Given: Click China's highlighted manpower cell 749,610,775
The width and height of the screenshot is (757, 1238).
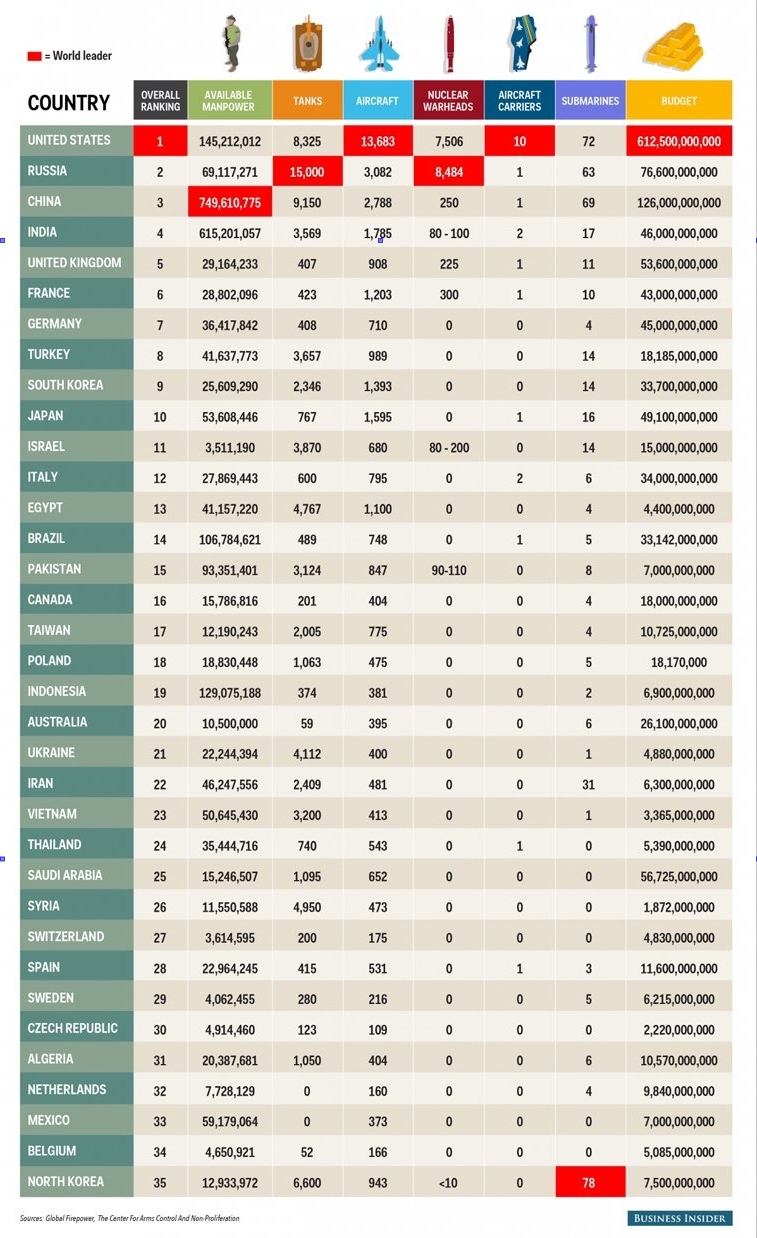Looking at the screenshot, I should click(x=229, y=202).
